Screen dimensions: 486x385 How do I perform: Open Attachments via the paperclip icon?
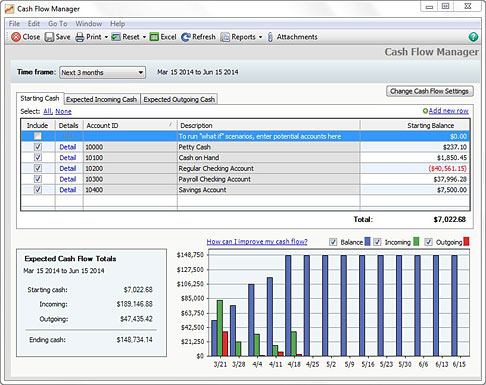[270, 37]
